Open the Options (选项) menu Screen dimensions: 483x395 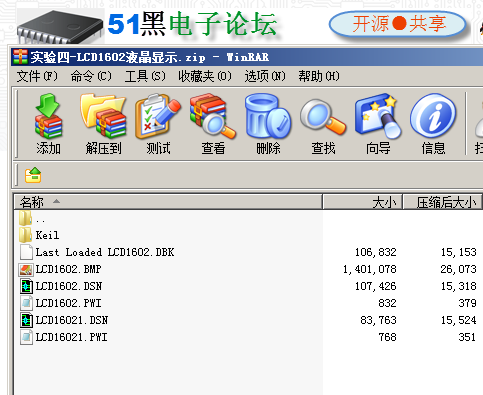click(x=265, y=76)
